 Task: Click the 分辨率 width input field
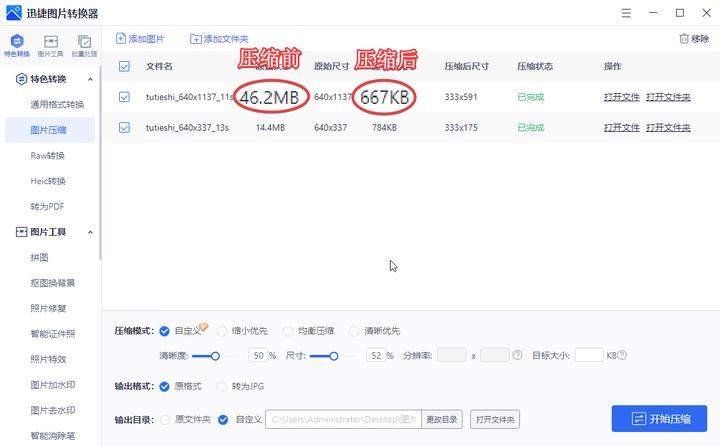452,355
